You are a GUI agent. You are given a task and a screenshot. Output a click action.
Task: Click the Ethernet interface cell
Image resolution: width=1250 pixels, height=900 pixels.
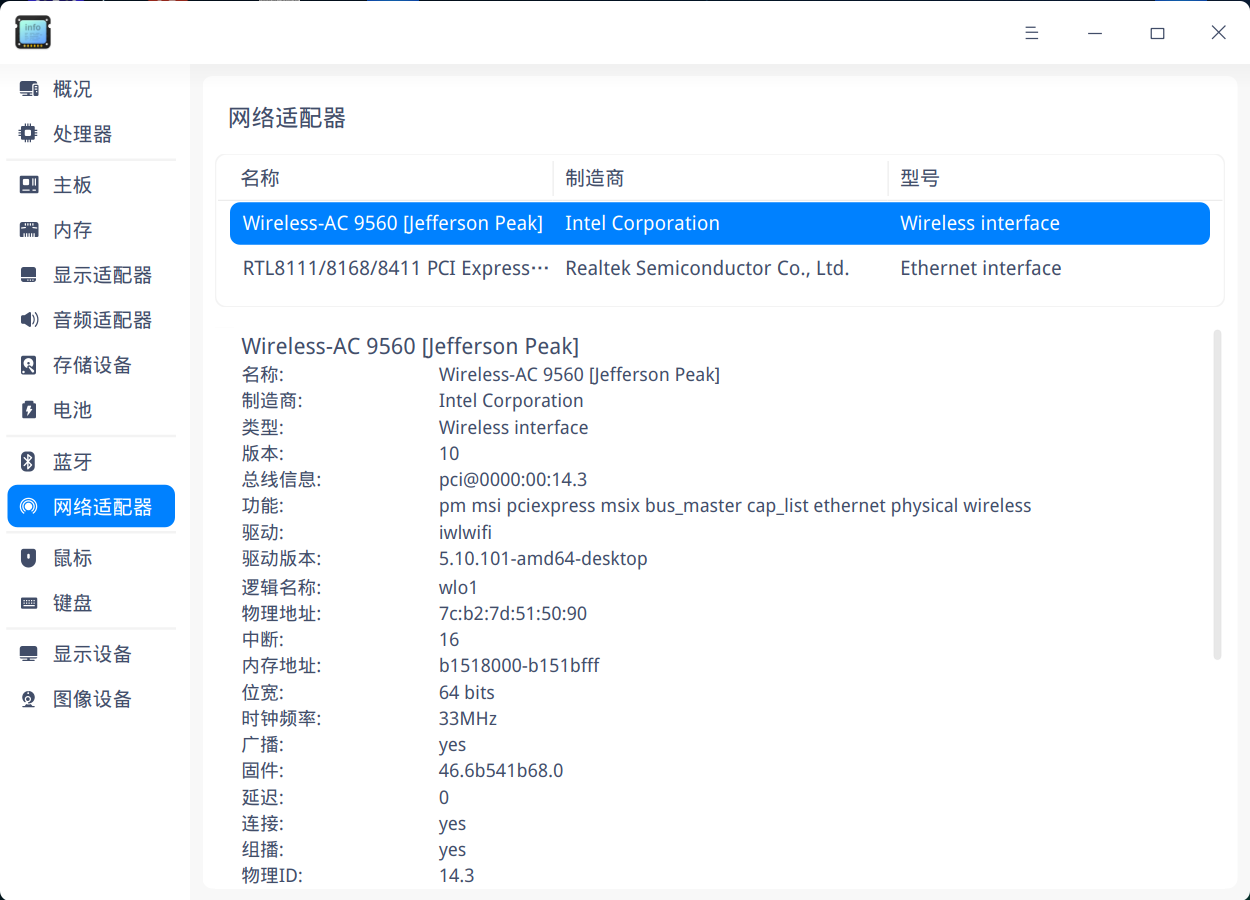coord(981,268)
